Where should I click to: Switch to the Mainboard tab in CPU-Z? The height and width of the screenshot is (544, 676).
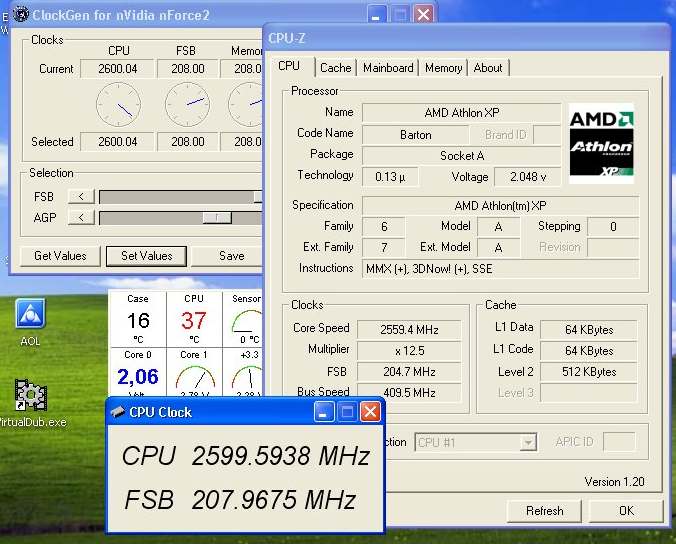(388, 68)
